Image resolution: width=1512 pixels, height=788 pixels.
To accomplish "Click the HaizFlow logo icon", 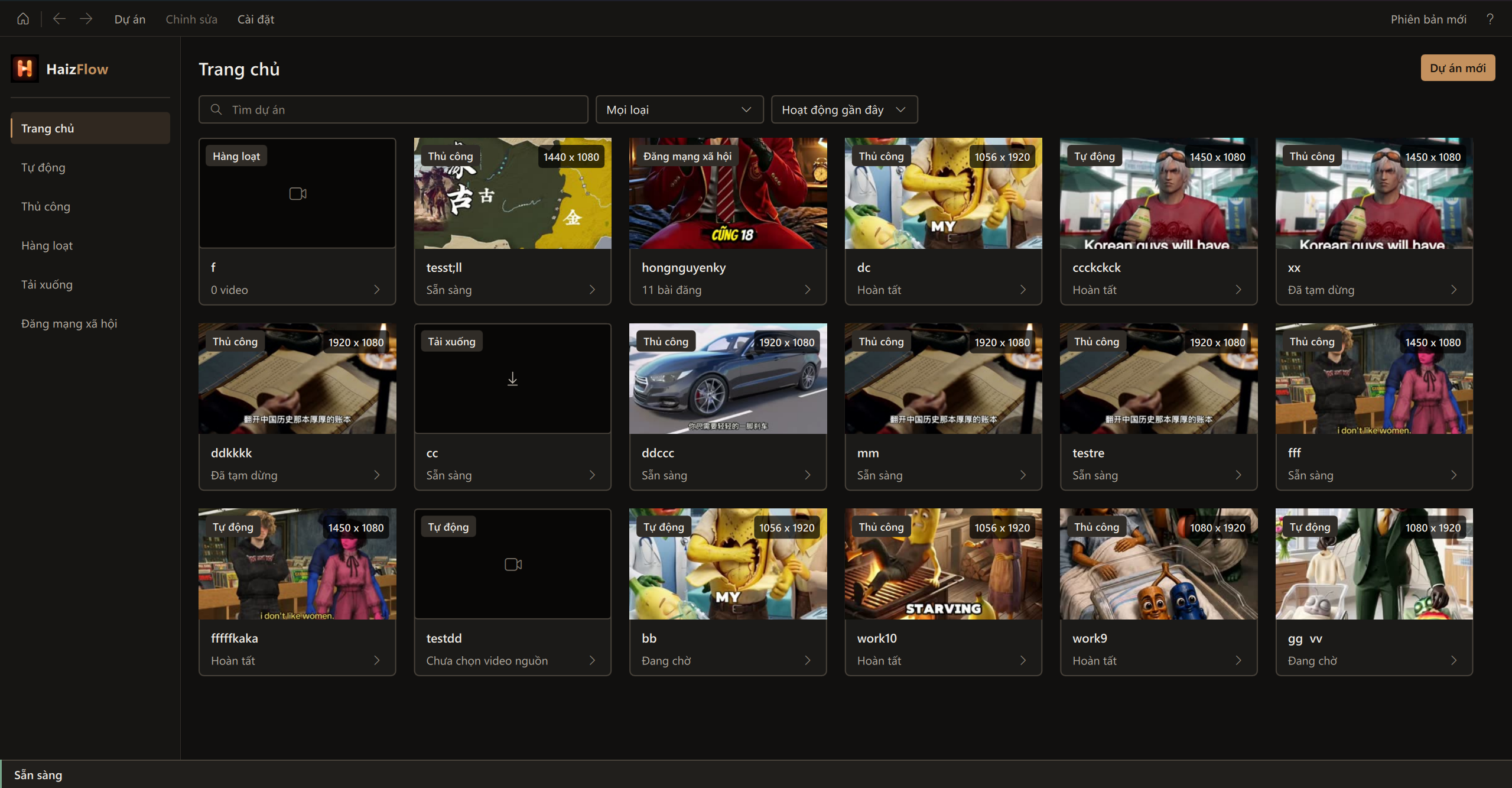I will pos(25,69).
